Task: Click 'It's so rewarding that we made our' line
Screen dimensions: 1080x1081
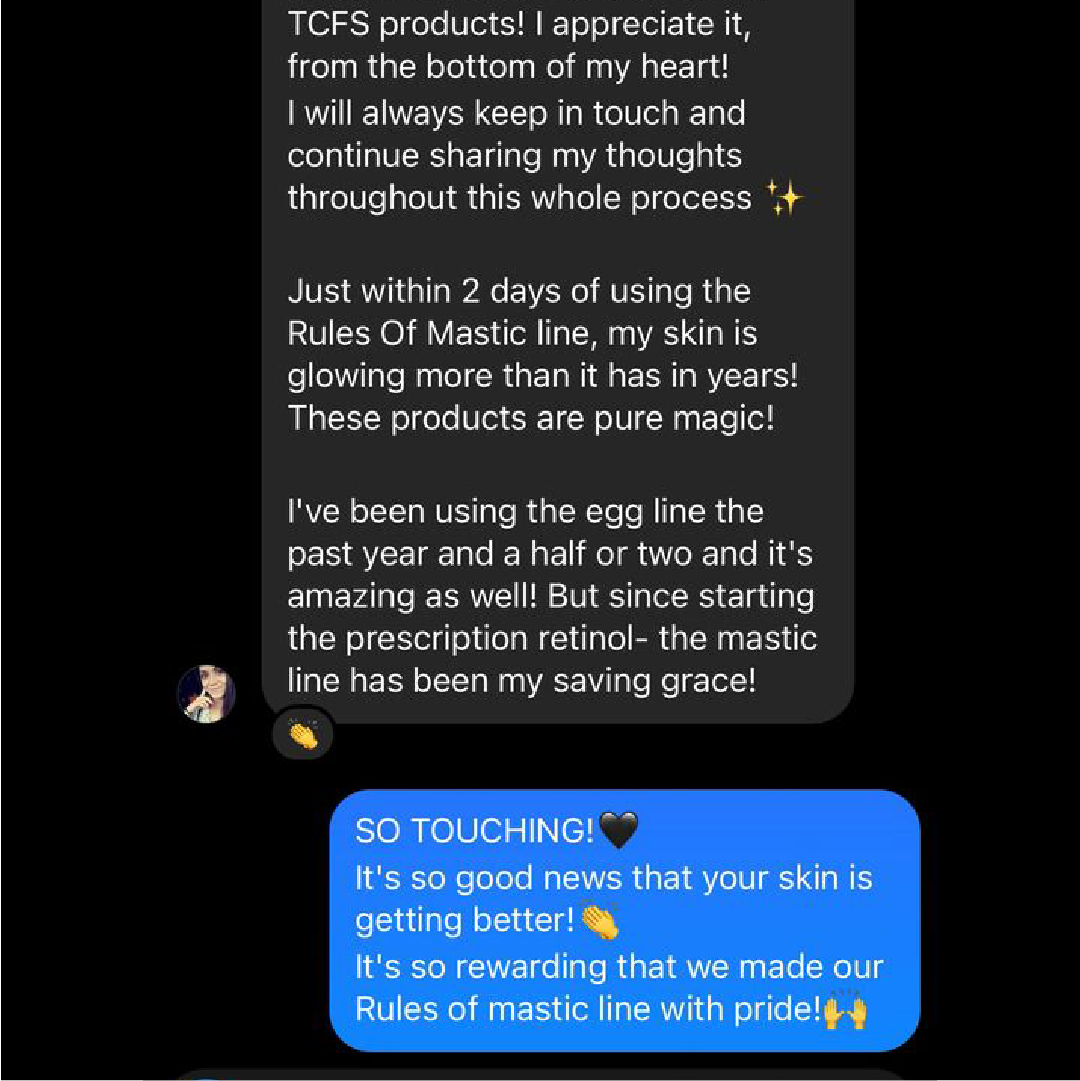Action: click(x=619, y=967)
